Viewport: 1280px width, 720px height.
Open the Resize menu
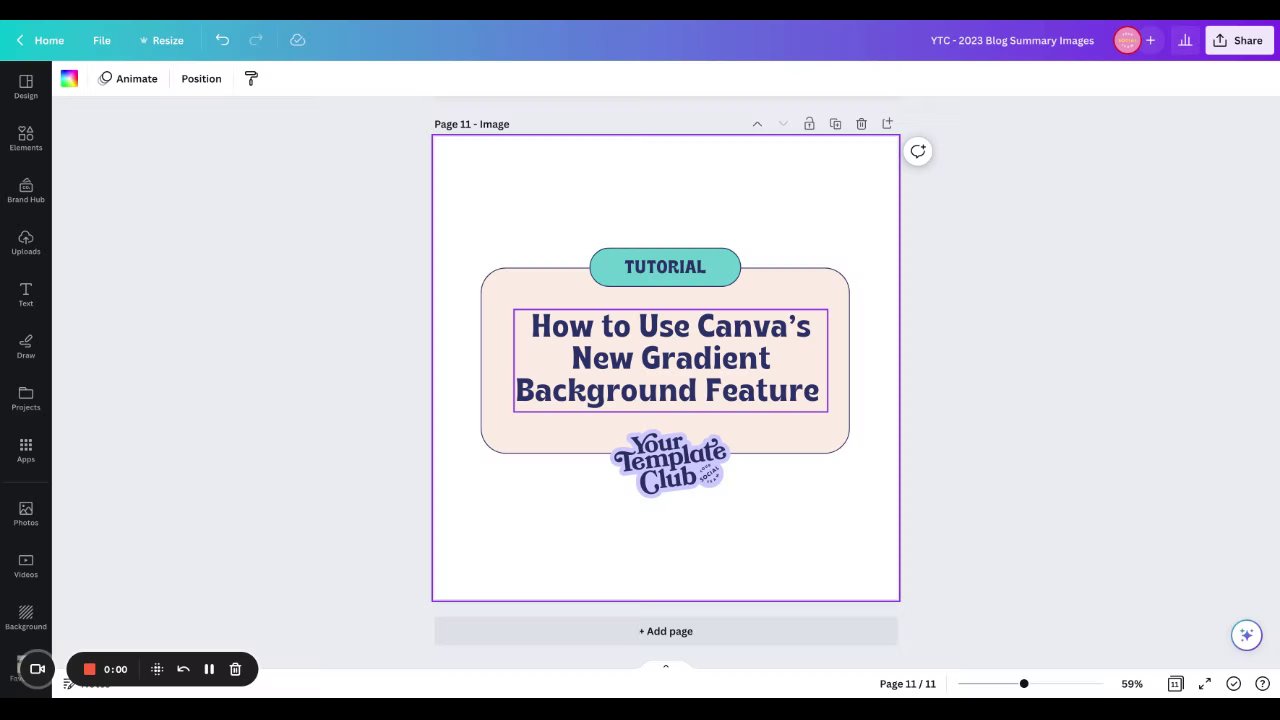tap(161, 40)
